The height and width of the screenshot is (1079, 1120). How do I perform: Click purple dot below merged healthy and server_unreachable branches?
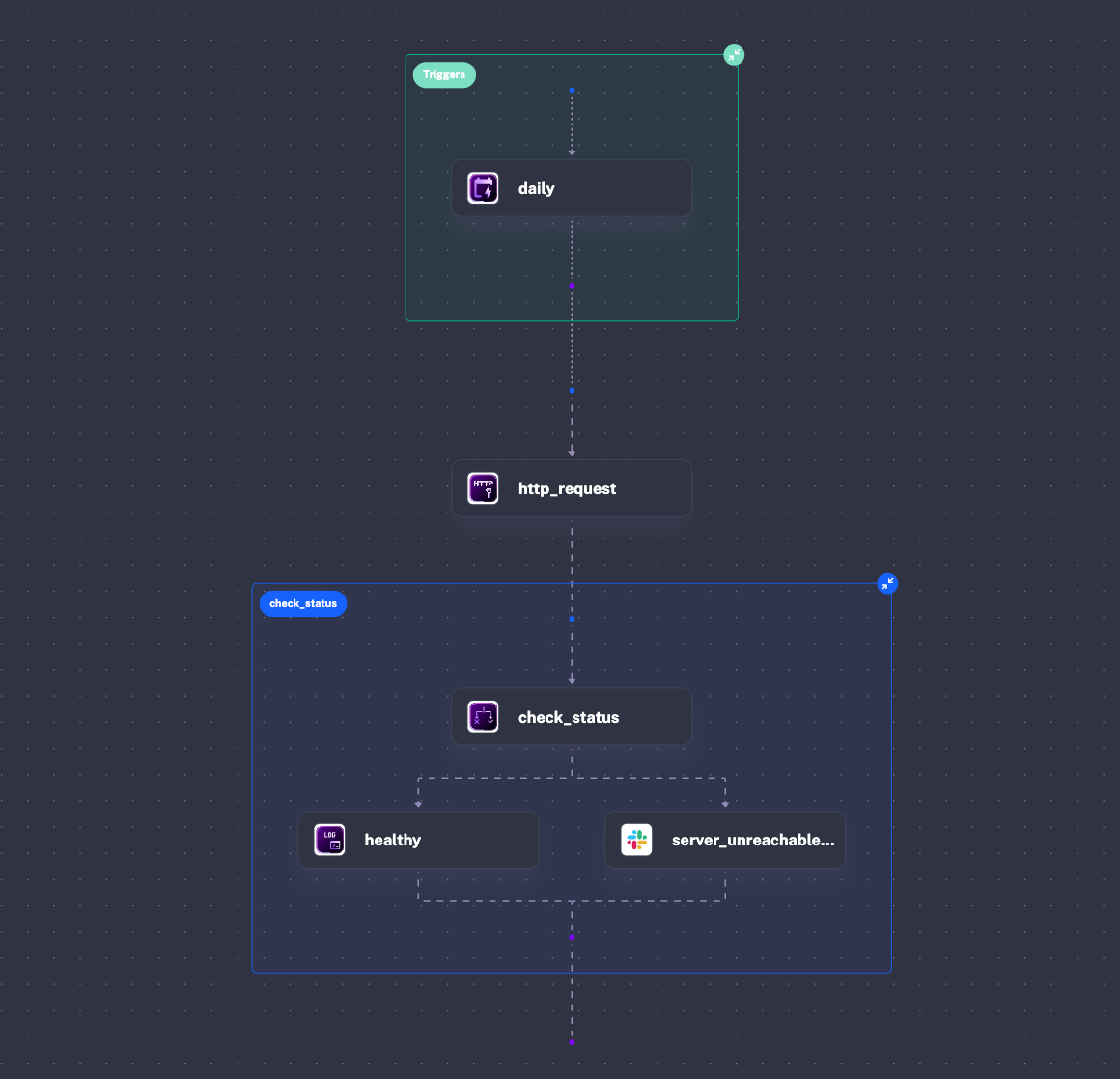pyautogui.click(x=572, y=938)
